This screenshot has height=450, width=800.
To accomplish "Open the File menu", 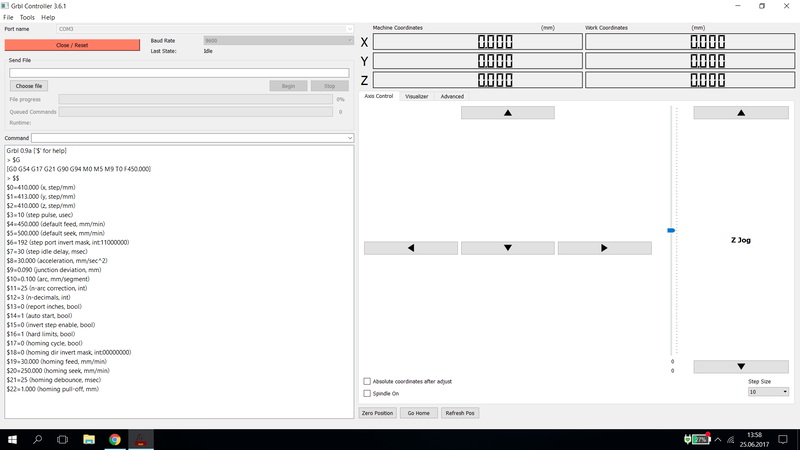I will coord(8,17).
